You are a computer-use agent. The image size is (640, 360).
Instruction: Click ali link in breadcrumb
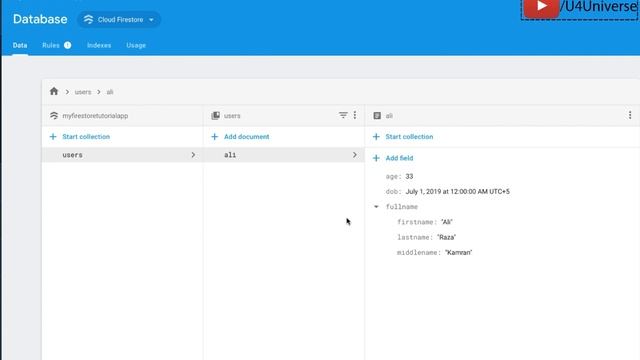click(110, 92)
